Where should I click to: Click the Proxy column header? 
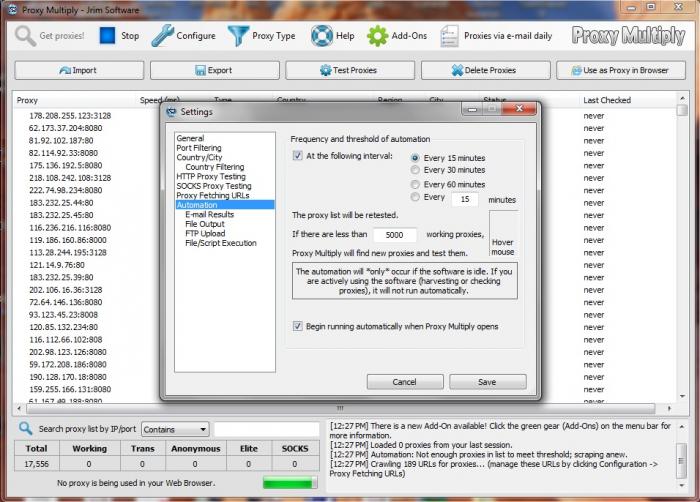coord(27,100)
